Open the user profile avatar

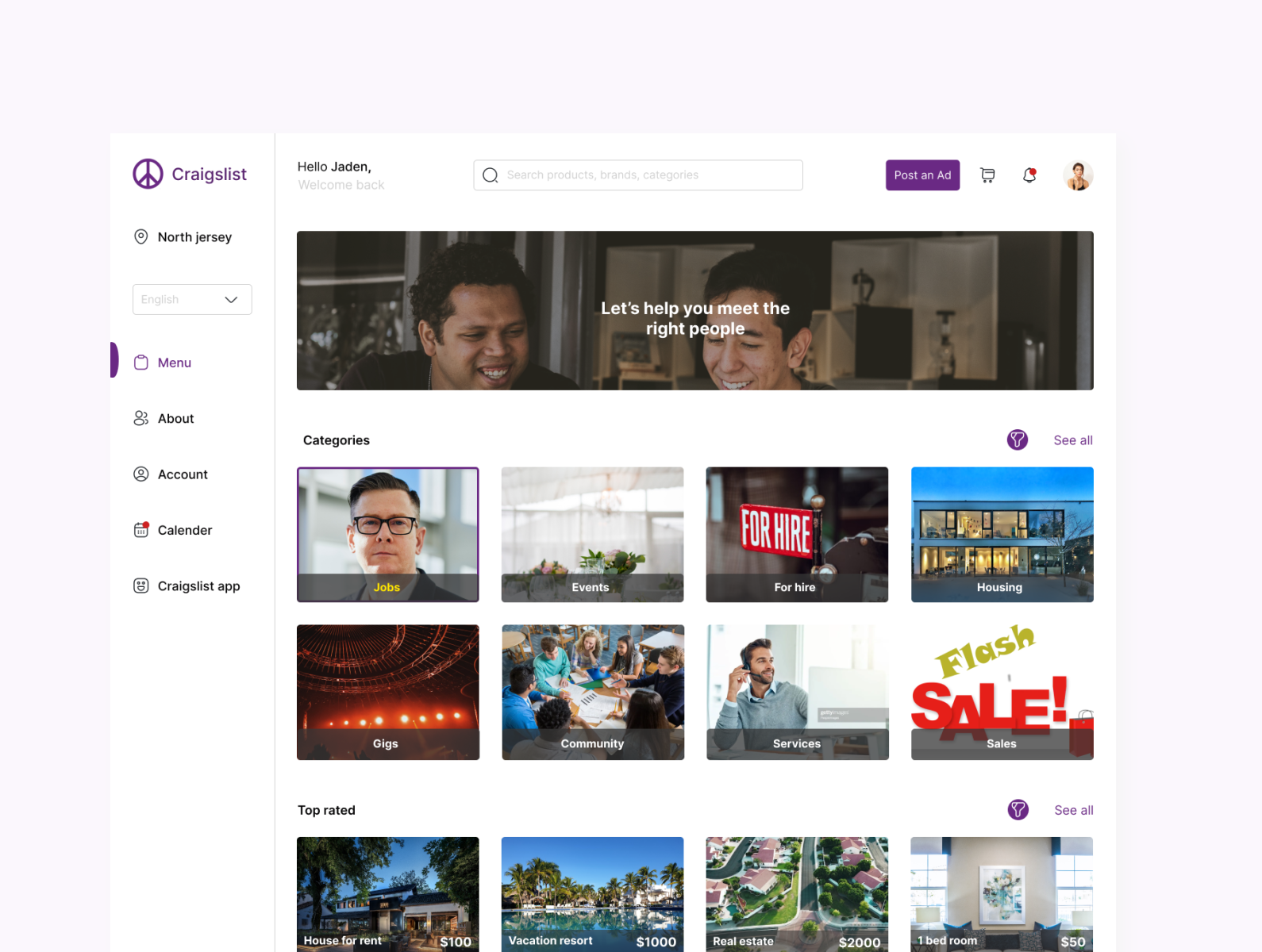tap(1078, 175)
